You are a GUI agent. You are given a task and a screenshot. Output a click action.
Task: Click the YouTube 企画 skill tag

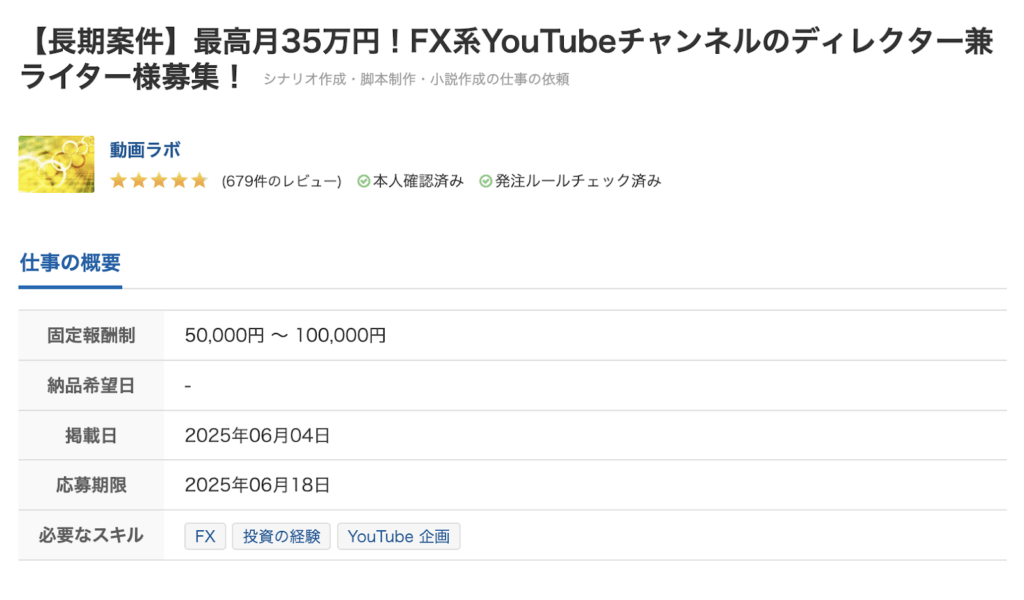pyautogui.click(x=398, y=537)
